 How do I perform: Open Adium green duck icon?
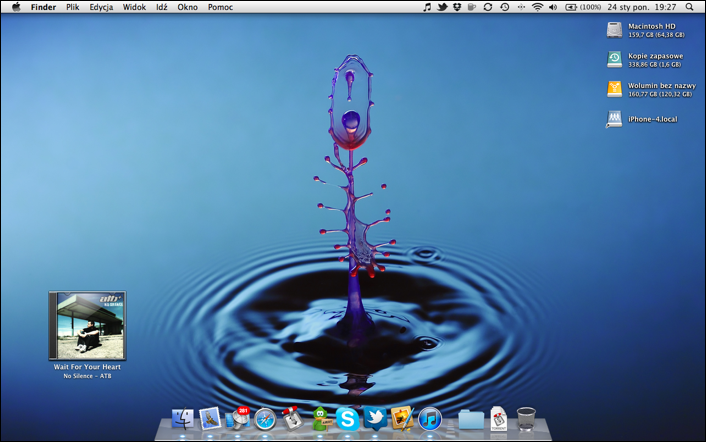(x=320, y=419)
